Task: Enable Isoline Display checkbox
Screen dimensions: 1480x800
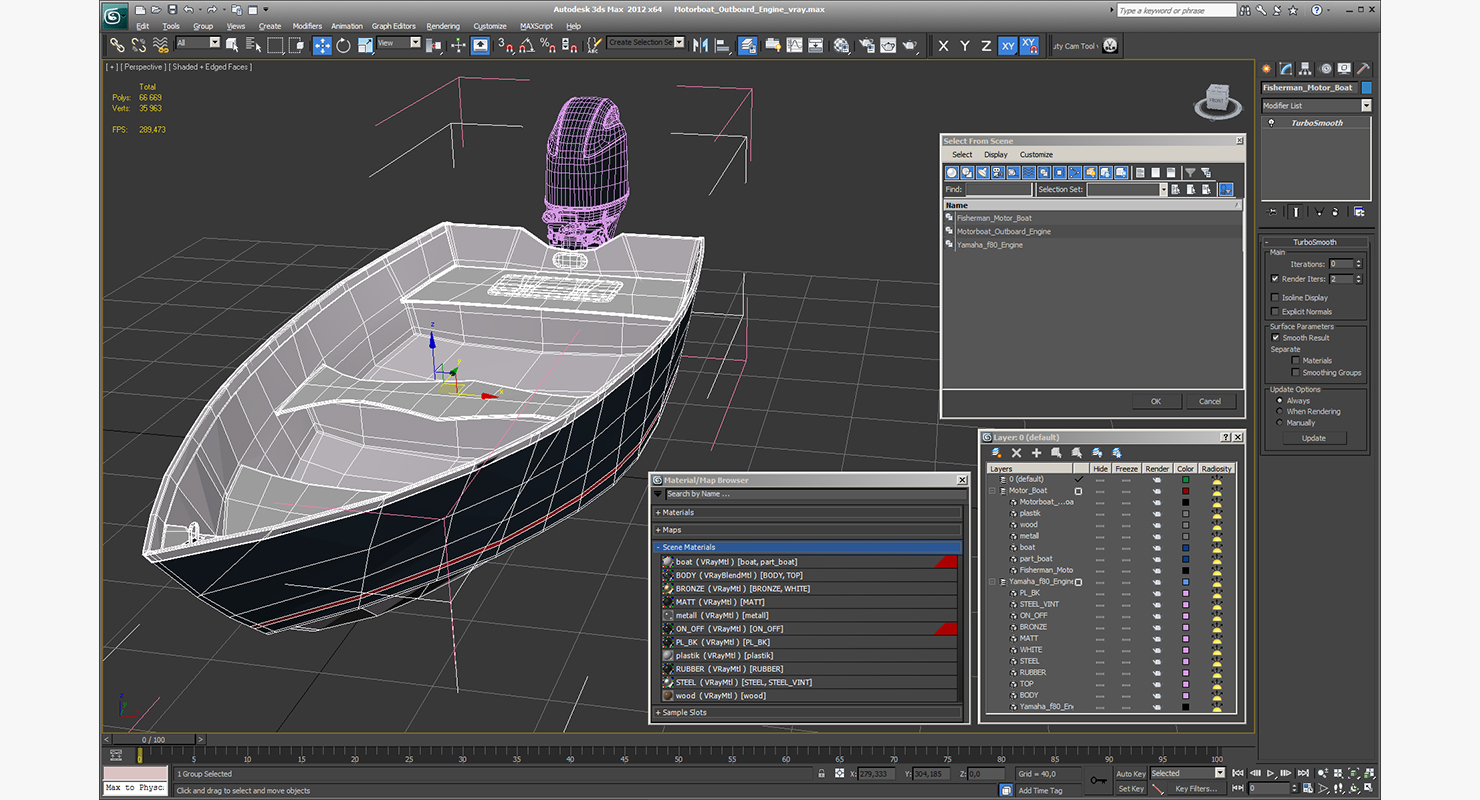Action: tap(1274, 298)
